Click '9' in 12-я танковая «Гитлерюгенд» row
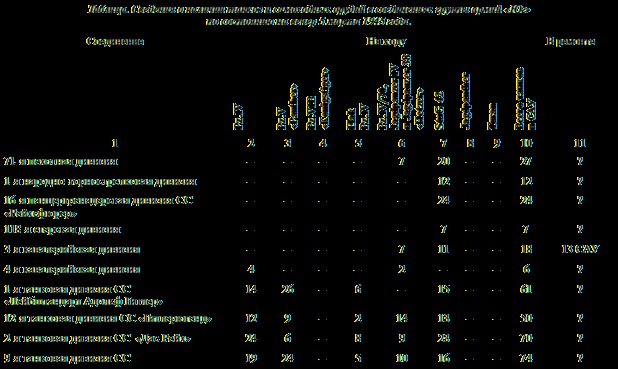Image resolution: width=618 pixels, height=369 pixels. 287,318
